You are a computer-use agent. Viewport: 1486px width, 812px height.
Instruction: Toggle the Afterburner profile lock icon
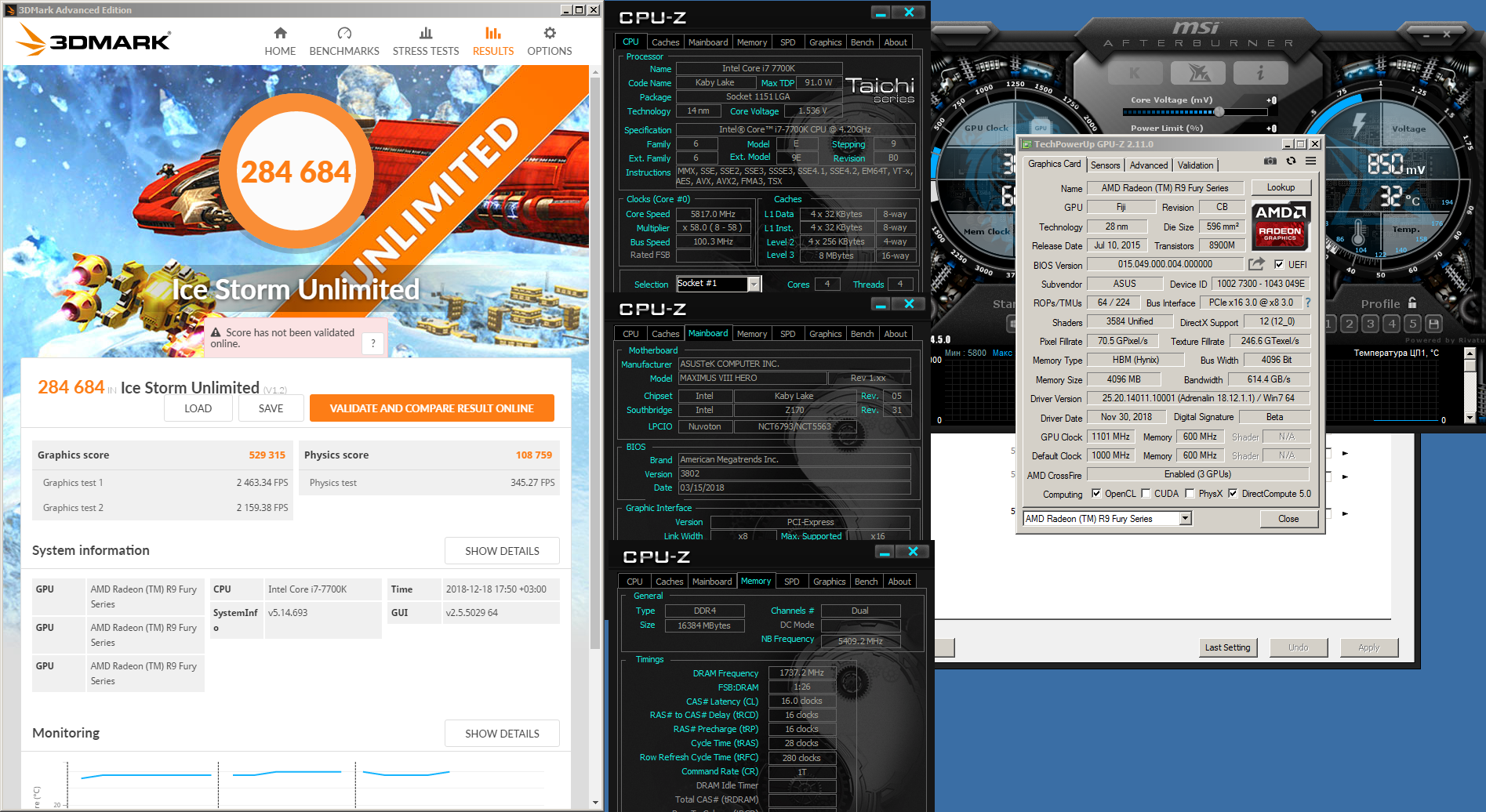tap(1412, 303)
